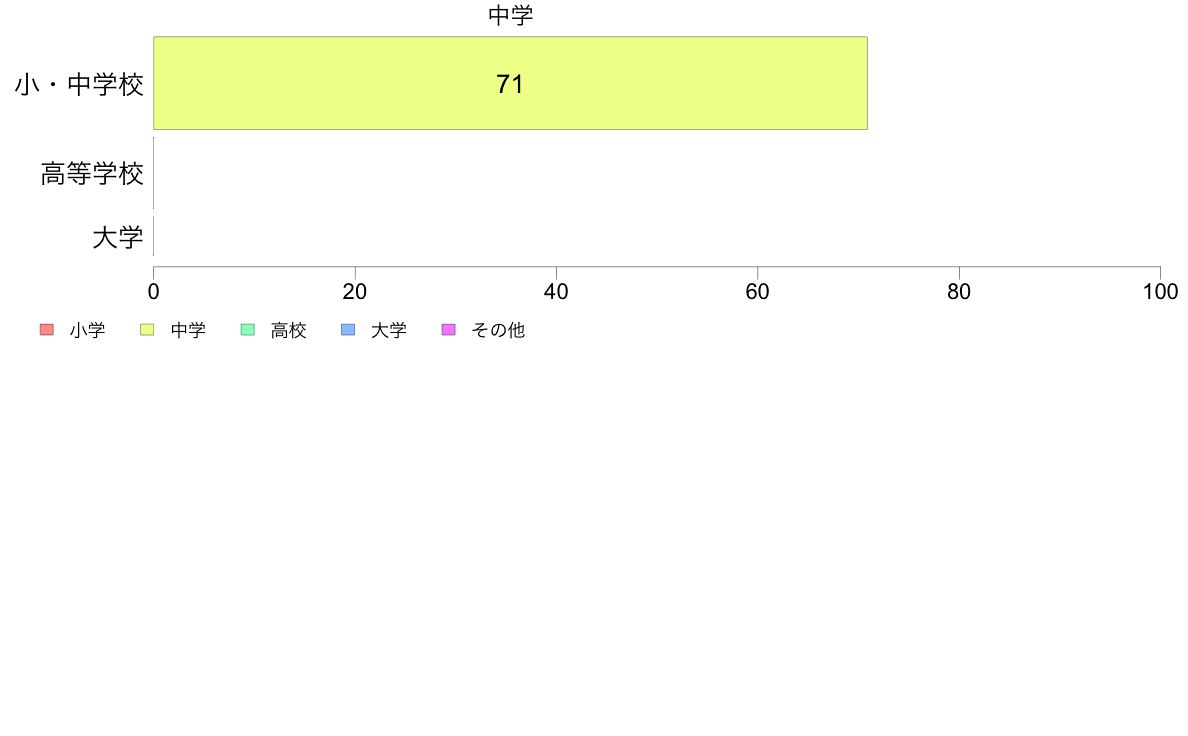Image resolution: width=1188 pixels, height=736 pixels.
Task: Click the magenta その他 legend swatch
Action: (x=449, y=330)
